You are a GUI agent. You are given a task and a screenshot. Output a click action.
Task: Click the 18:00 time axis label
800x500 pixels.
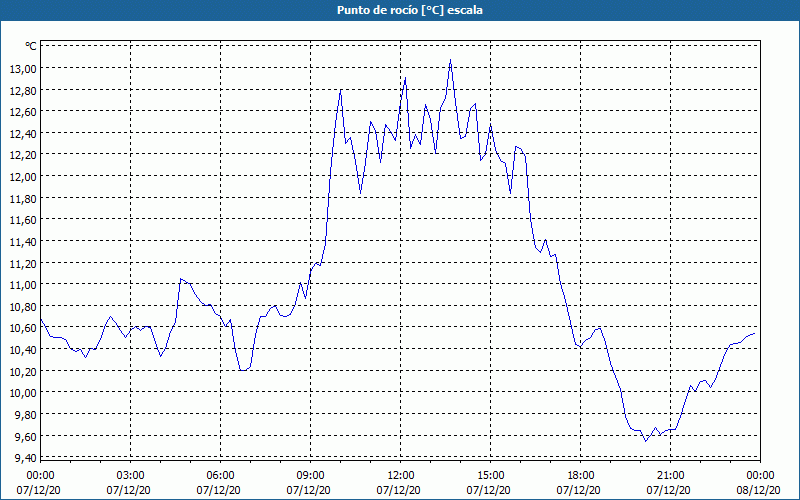581,476
